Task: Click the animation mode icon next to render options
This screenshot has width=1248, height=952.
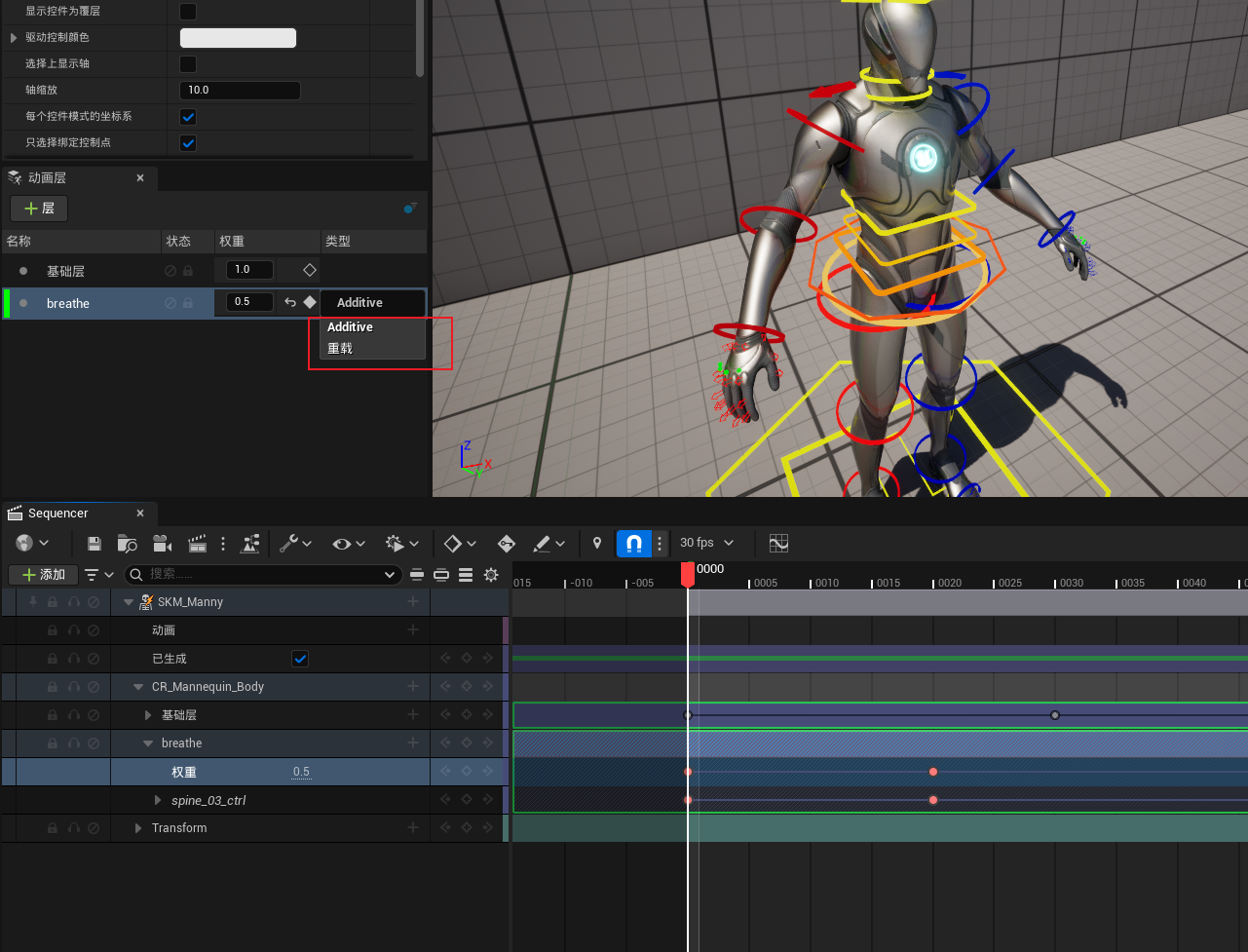Action: point(250,544)
